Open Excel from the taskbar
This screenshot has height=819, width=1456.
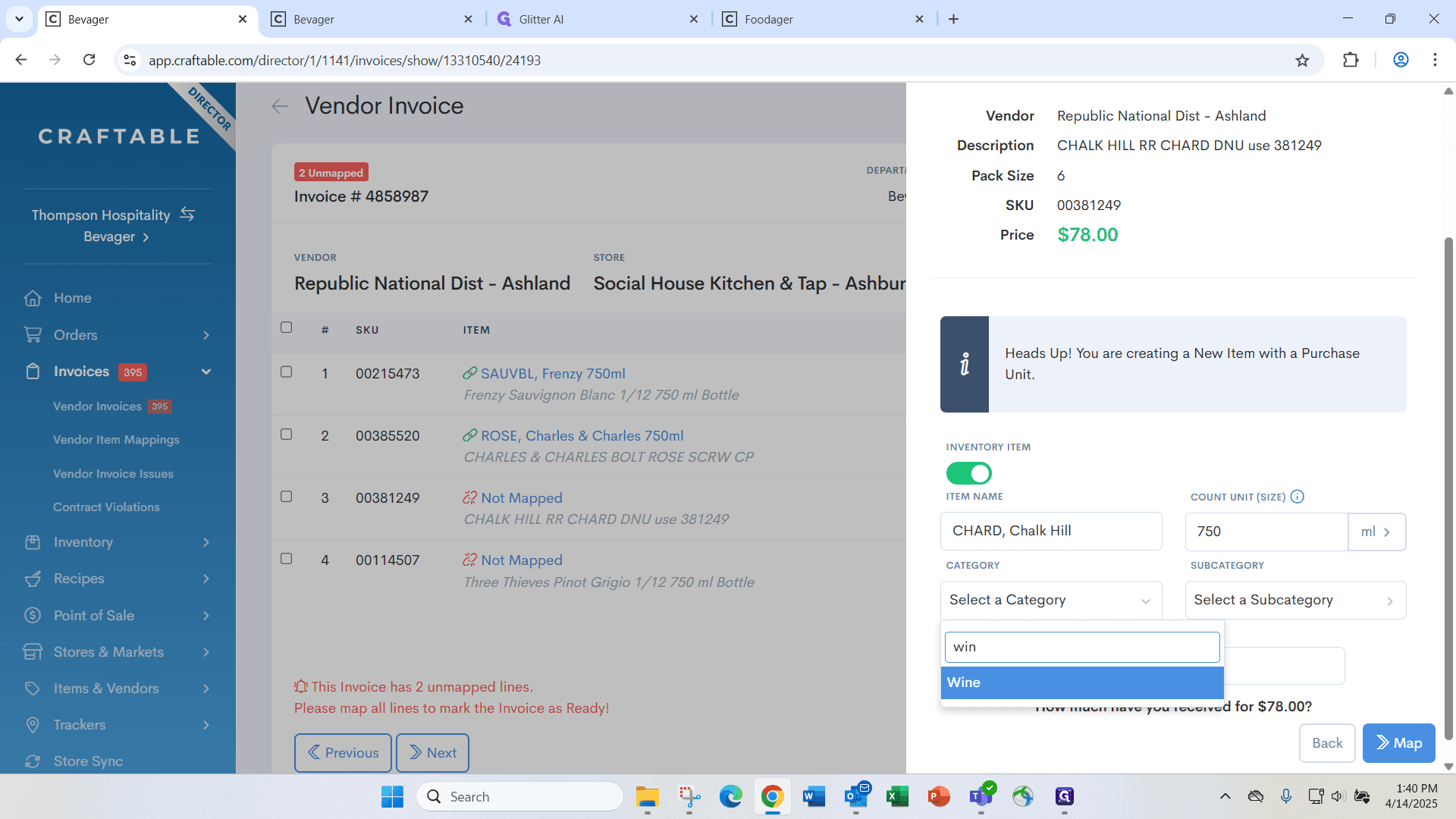pyautogui.click(x=897, y=796)
